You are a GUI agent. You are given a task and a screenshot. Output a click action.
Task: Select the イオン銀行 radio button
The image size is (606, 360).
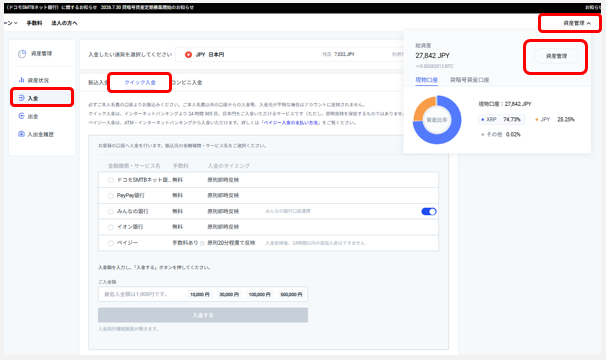(111, 227)
